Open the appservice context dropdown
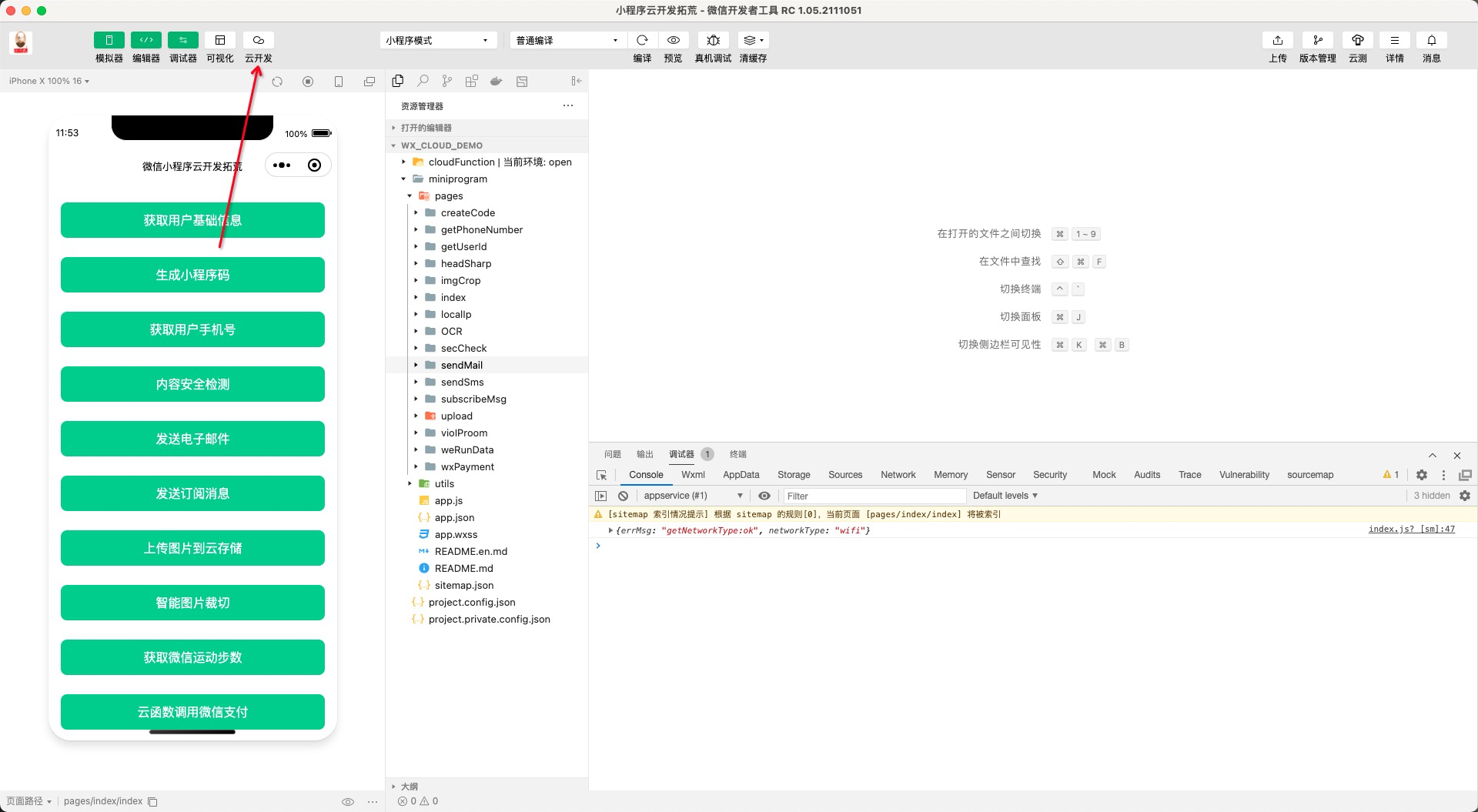Screen dimensions: 1478x812 (693, 496)
